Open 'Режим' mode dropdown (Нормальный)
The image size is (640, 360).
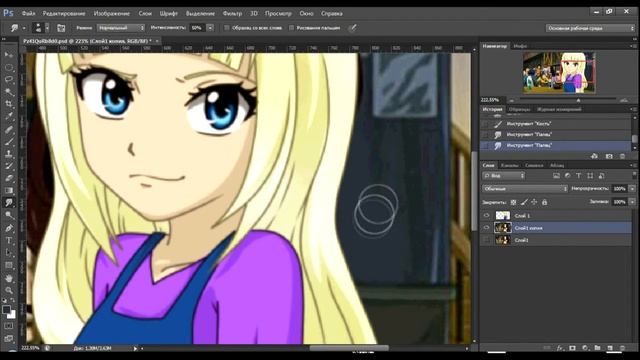tap(121, 28)
